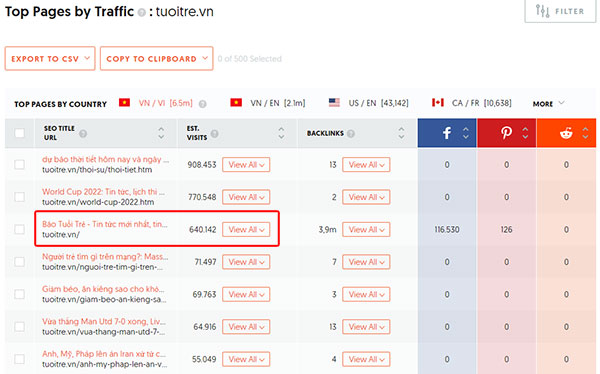The height and width of the screenshot is (374, 600).
Task: Click the help icon next to VN / VI 6.5m
Action: [203, 104]
